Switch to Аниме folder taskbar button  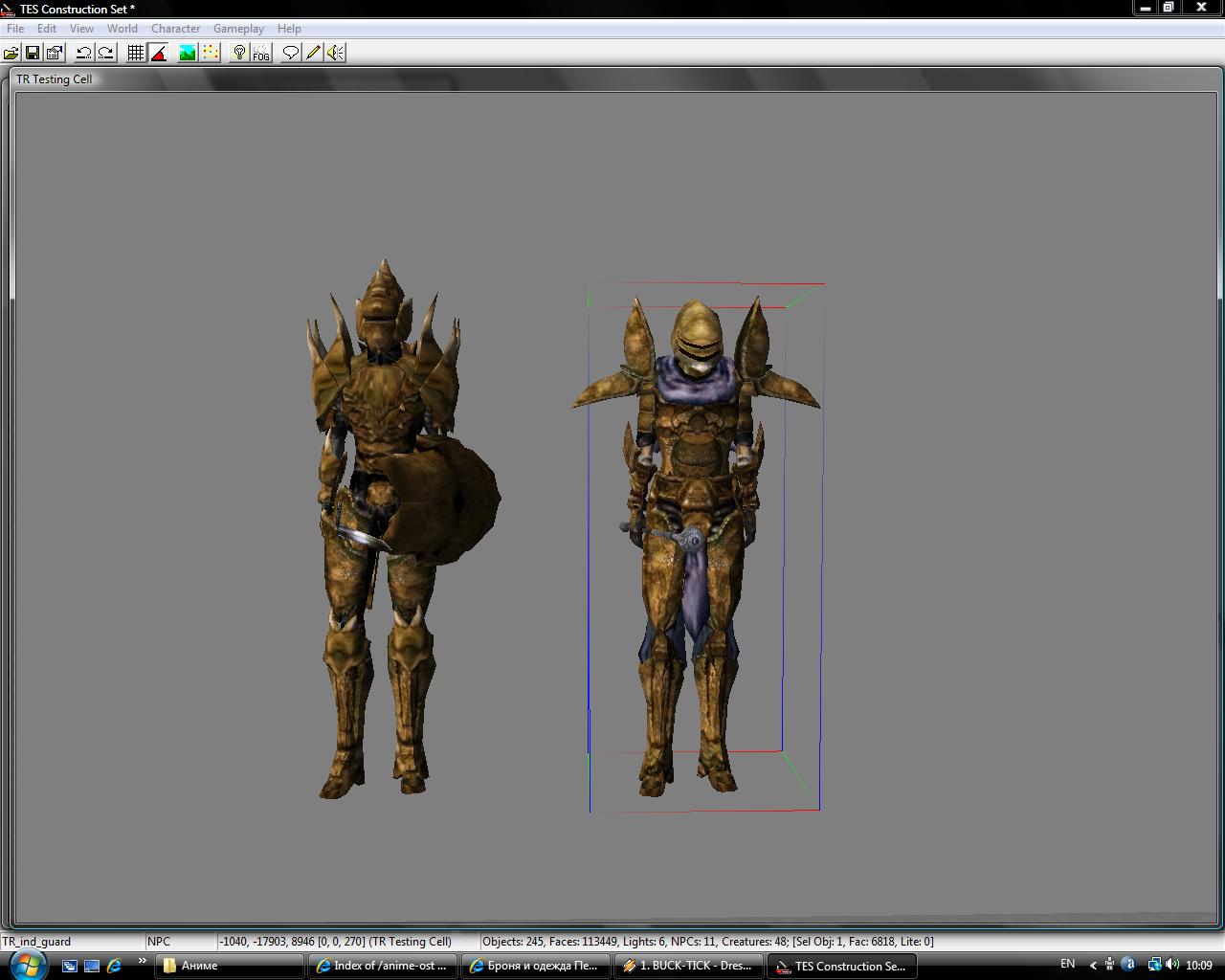pos(230,966)
